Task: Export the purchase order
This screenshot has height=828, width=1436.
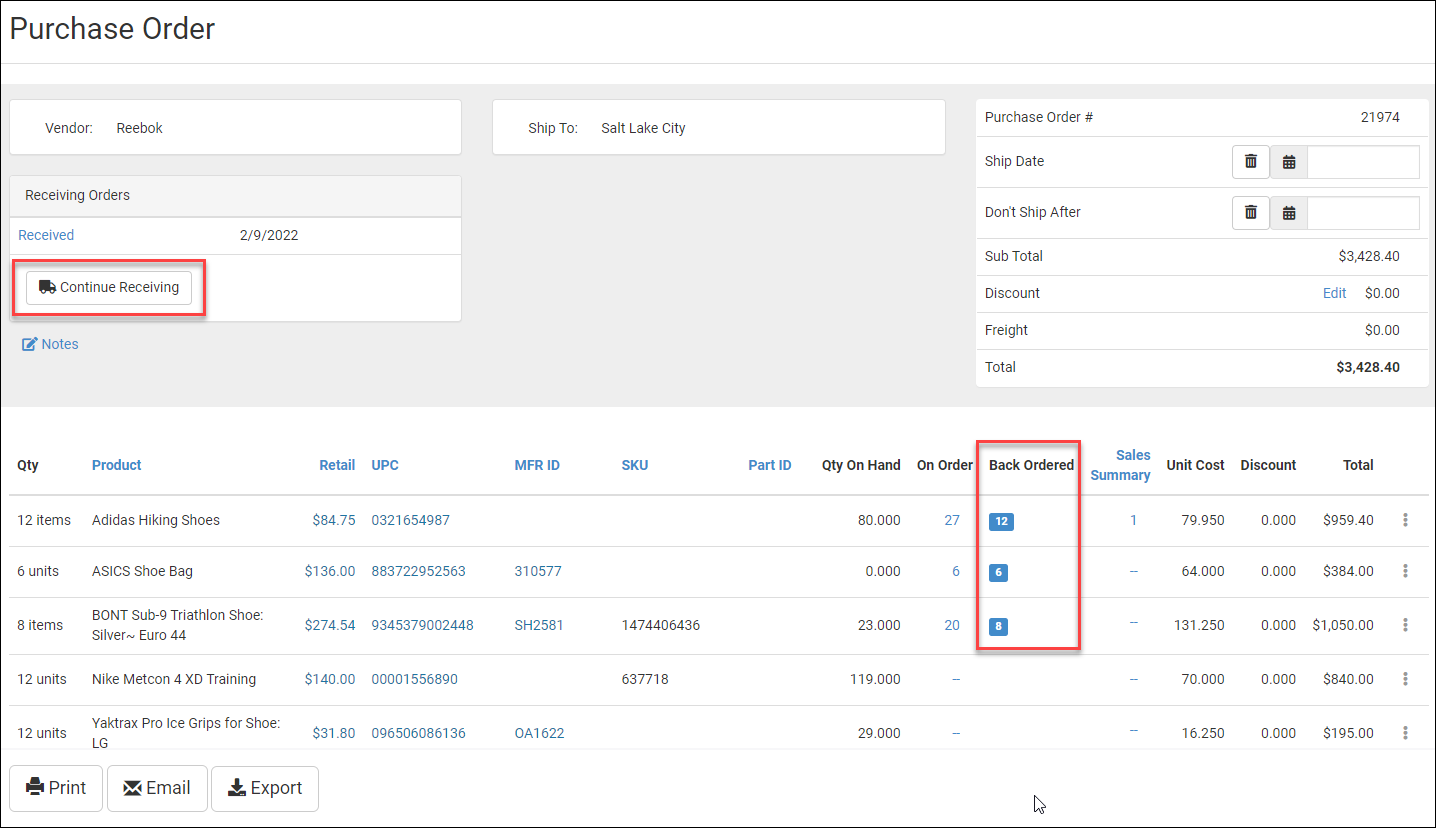Action: point(265,788)
